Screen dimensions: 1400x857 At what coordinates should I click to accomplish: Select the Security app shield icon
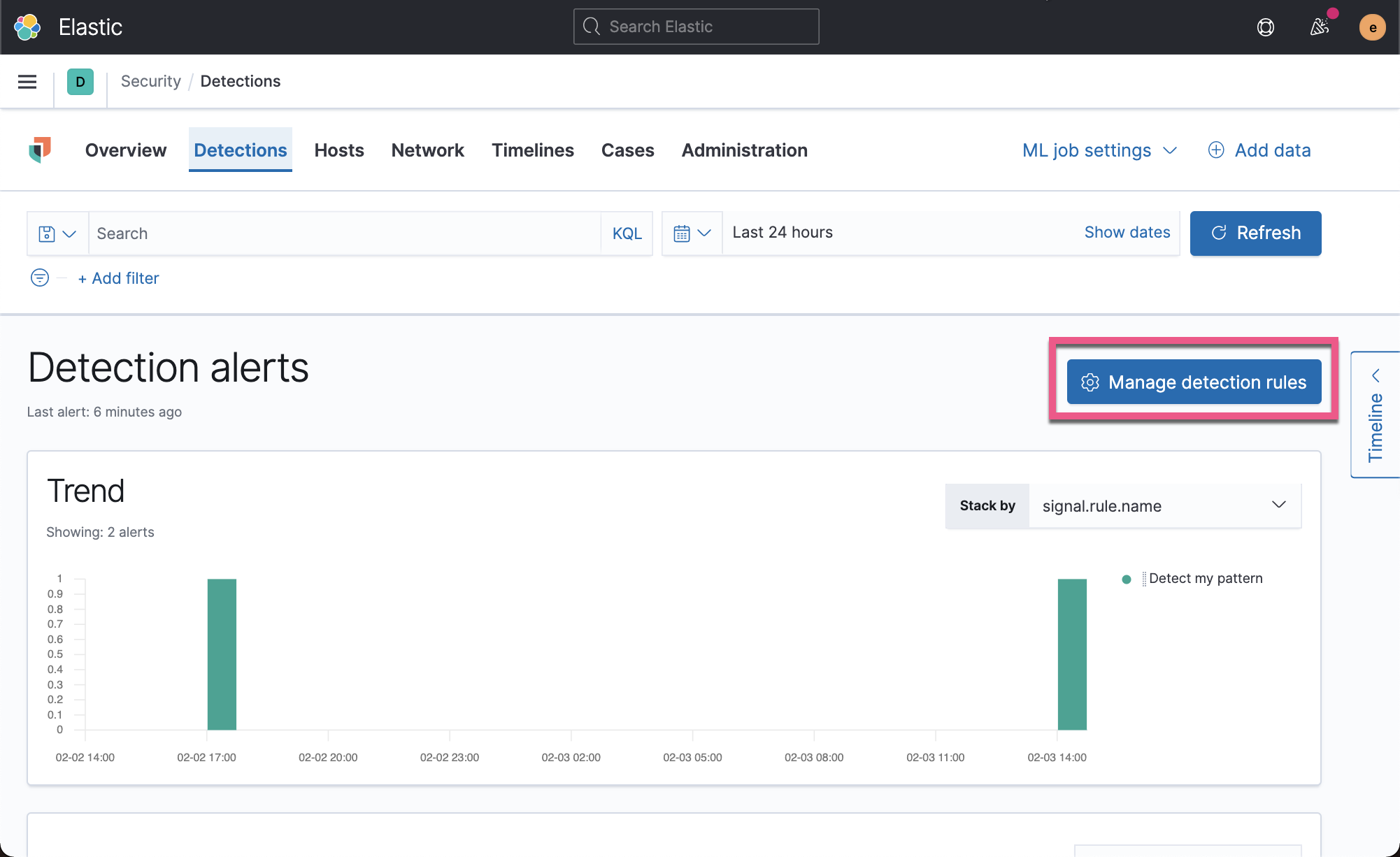pos(40,150)
